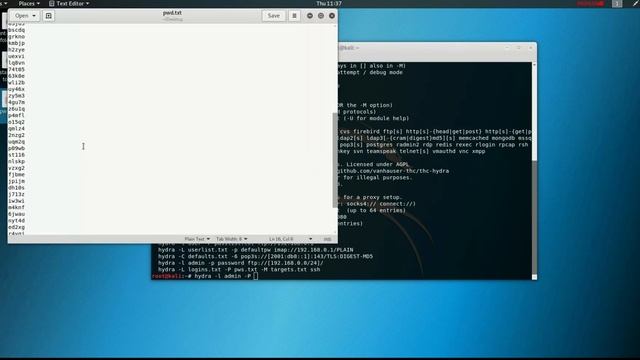Open the hamburger menu in Text Editor
The width and height of the screenshot is (640, 360).
(294, 16)
